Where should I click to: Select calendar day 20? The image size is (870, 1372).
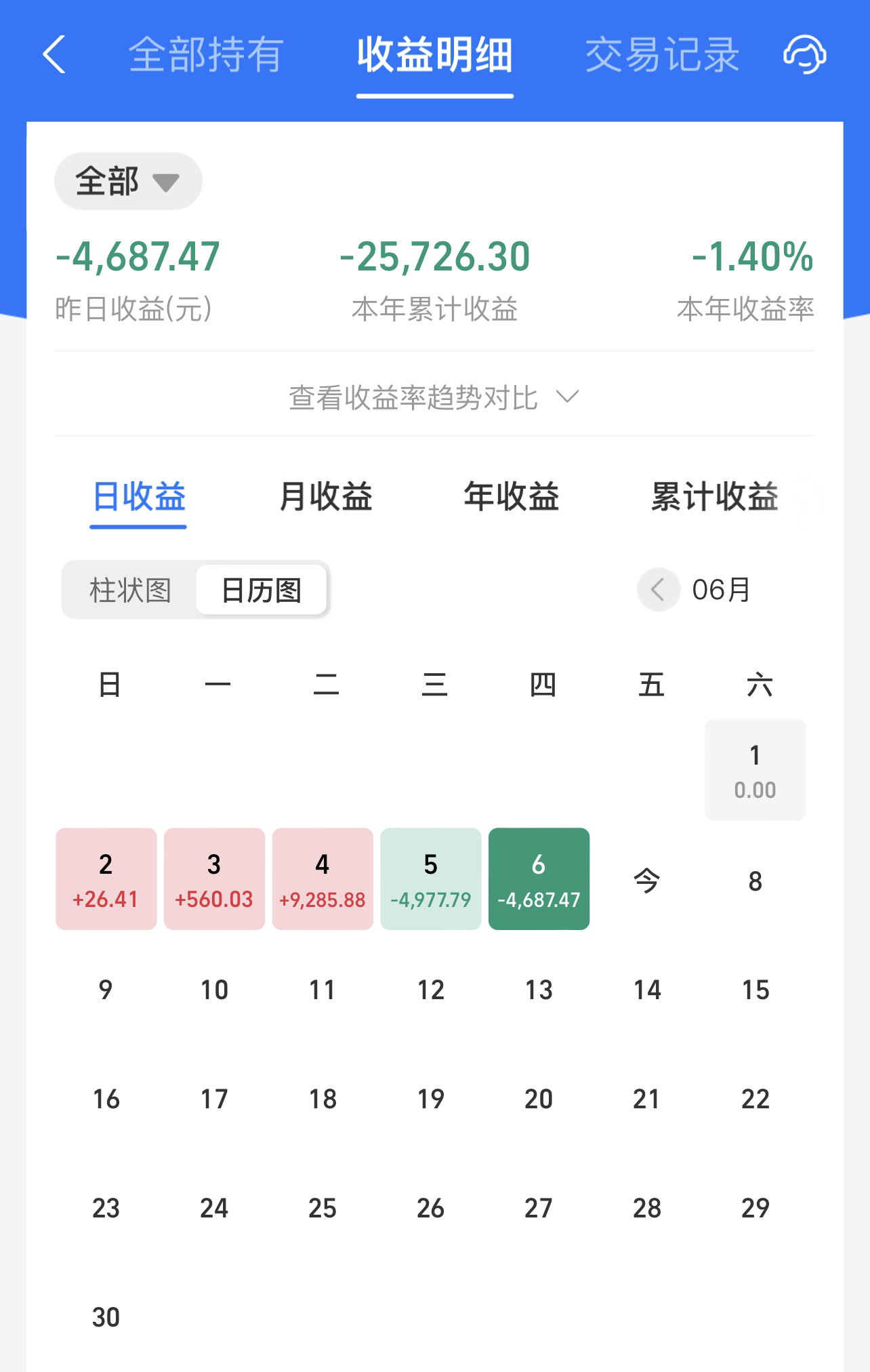click(539, 1099)
